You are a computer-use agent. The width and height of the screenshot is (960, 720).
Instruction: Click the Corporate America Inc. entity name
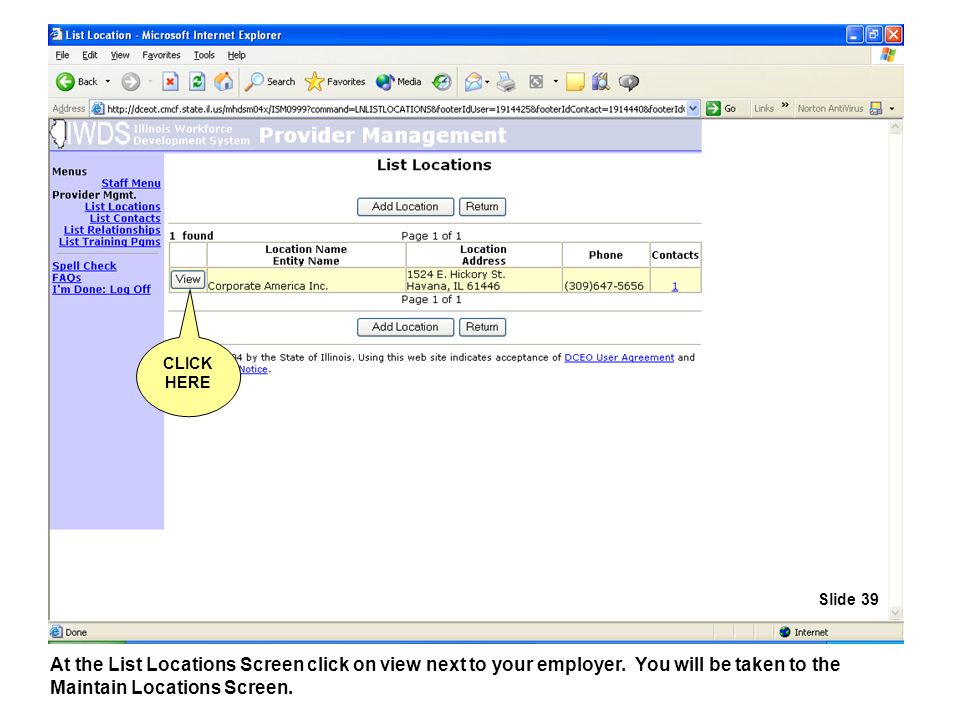coord(268,286)
